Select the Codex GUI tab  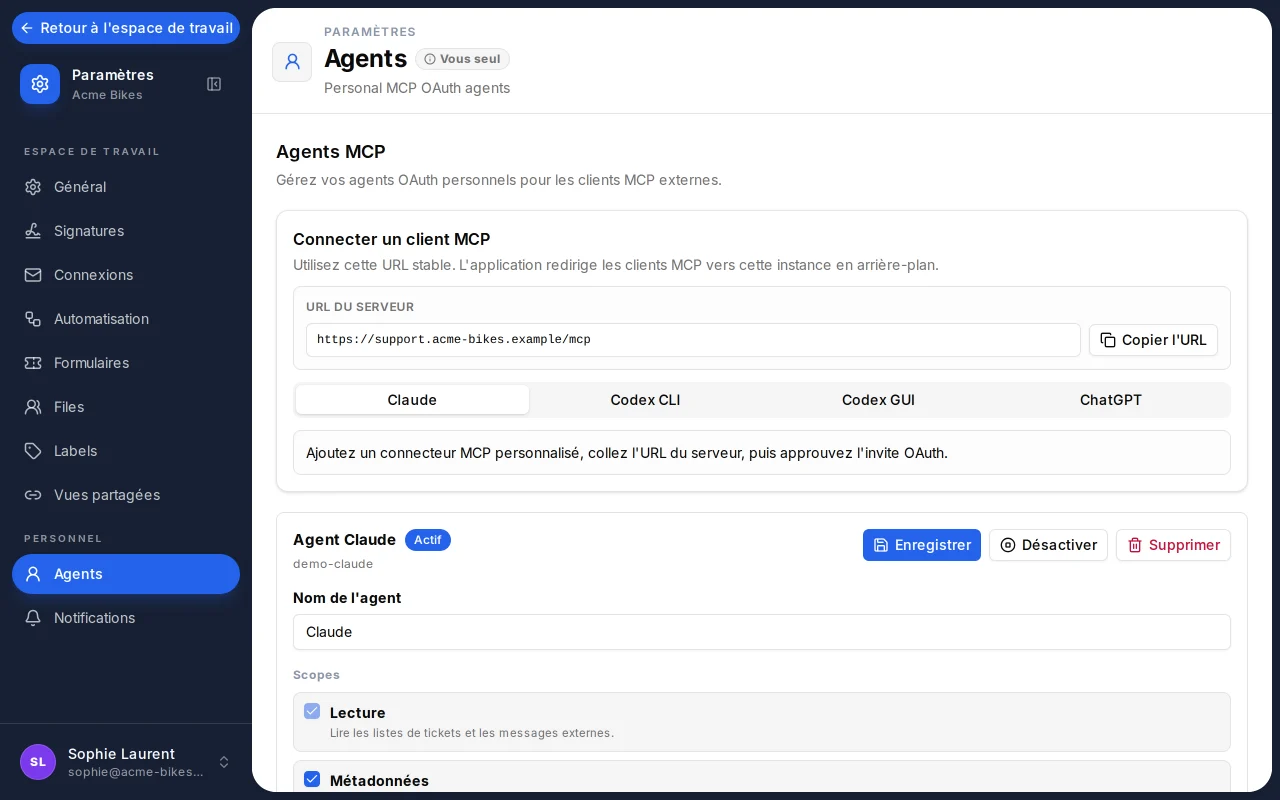click(878, 400)
